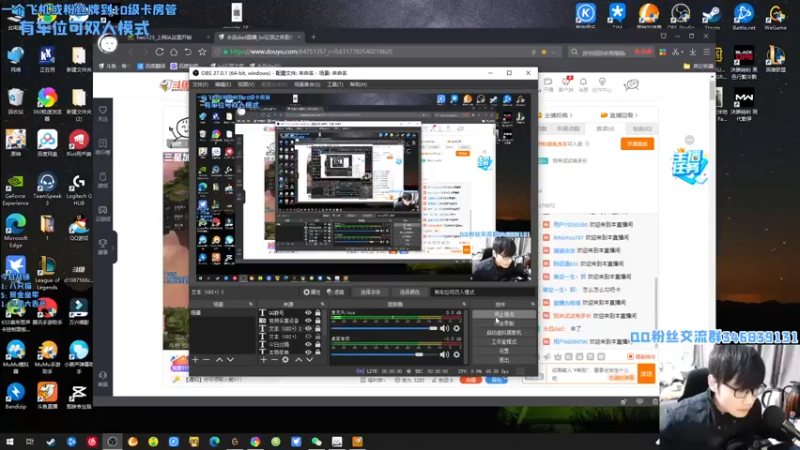This screenshot has width=800, height=450.
Task: Mute the desktop audio channel in mixer
Action: (444, 354)
